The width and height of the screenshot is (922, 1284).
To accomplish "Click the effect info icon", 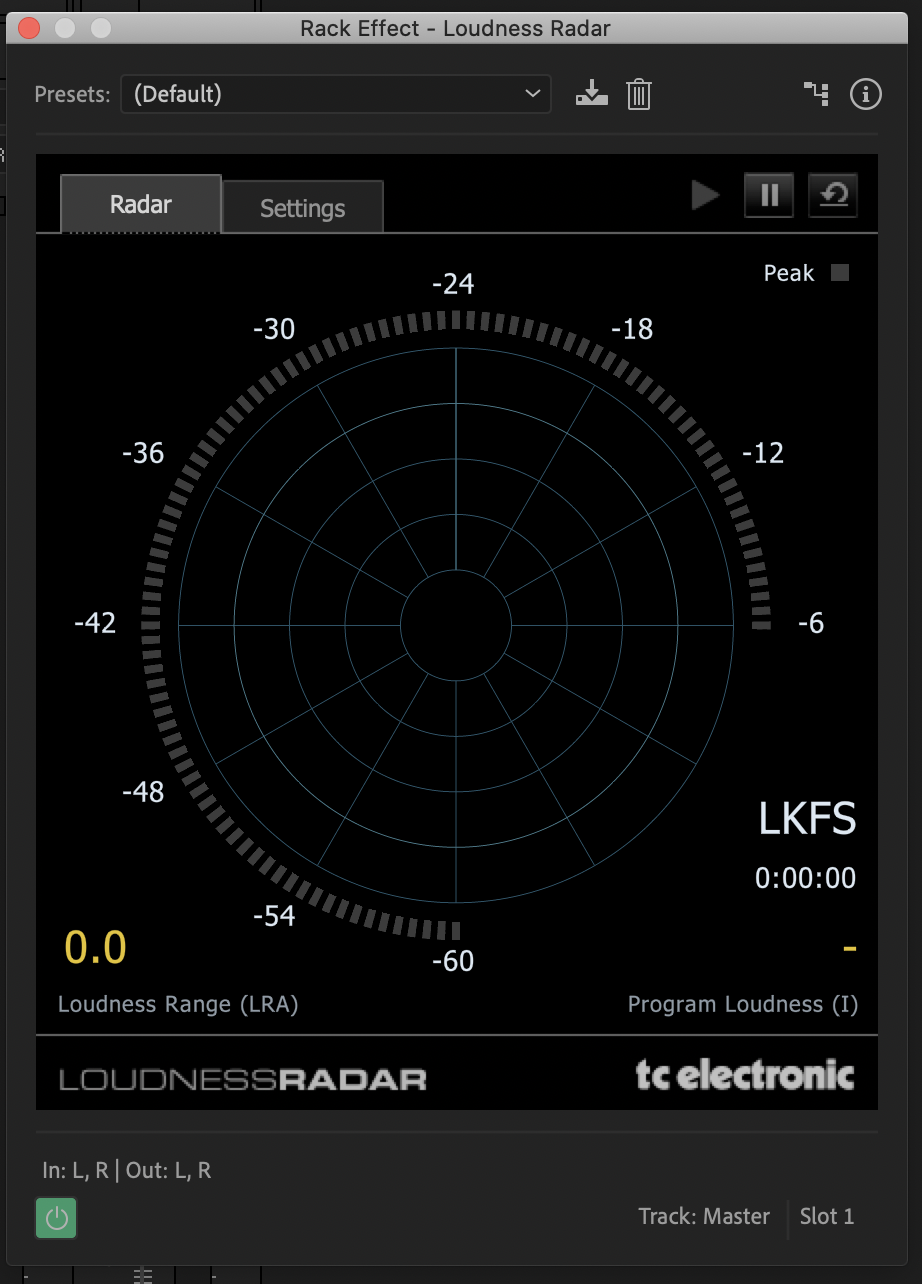I will click(865, 94).
